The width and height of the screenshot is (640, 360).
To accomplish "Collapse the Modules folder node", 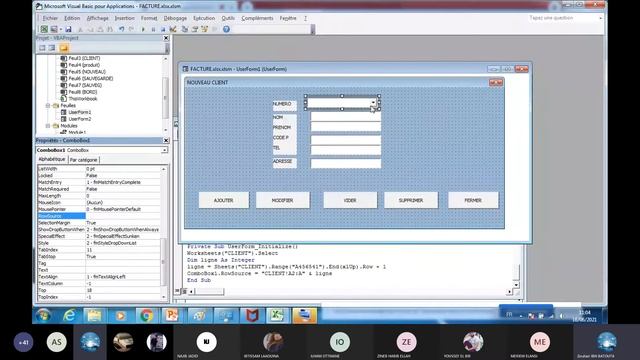I will point(48,126).
